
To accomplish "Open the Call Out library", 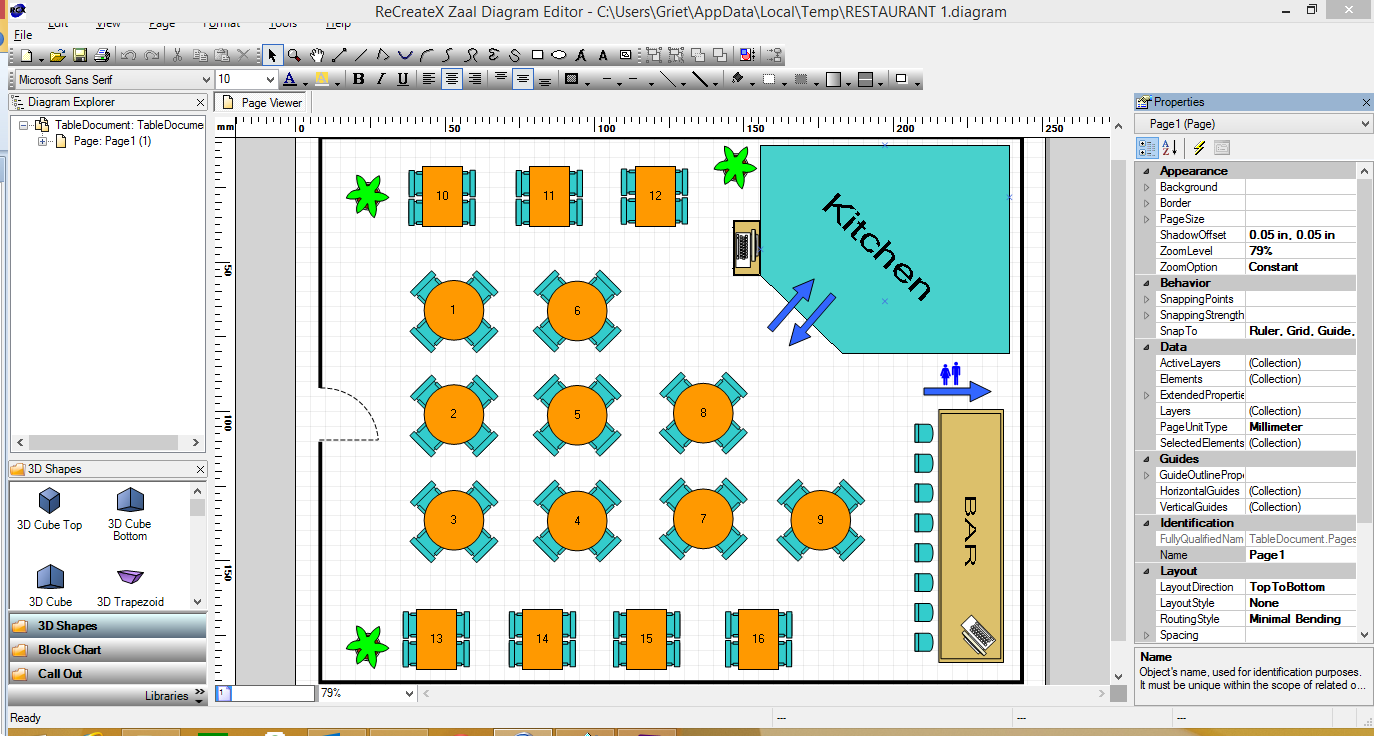I will [60, 674].
